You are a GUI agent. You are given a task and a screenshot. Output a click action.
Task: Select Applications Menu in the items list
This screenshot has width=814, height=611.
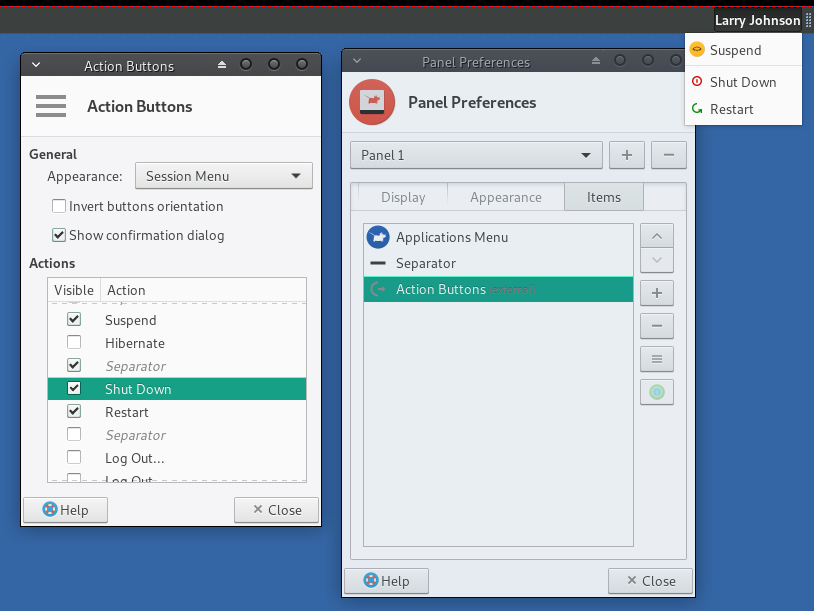tap(451, 237)
